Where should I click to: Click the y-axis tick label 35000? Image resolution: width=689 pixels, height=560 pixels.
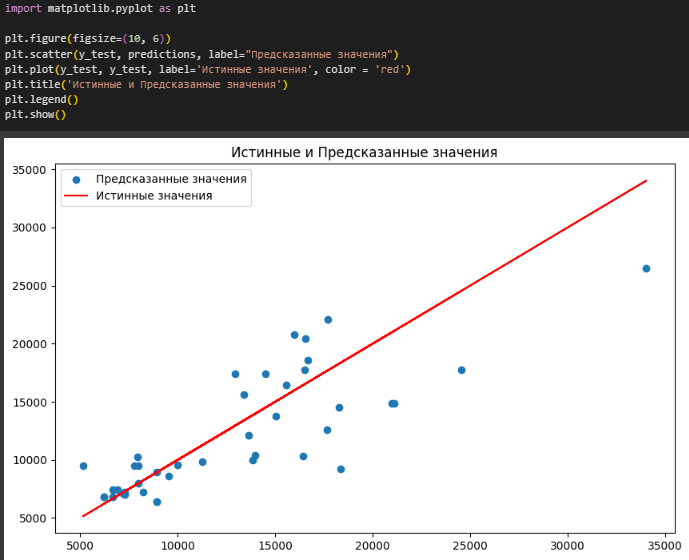point(29,170)
